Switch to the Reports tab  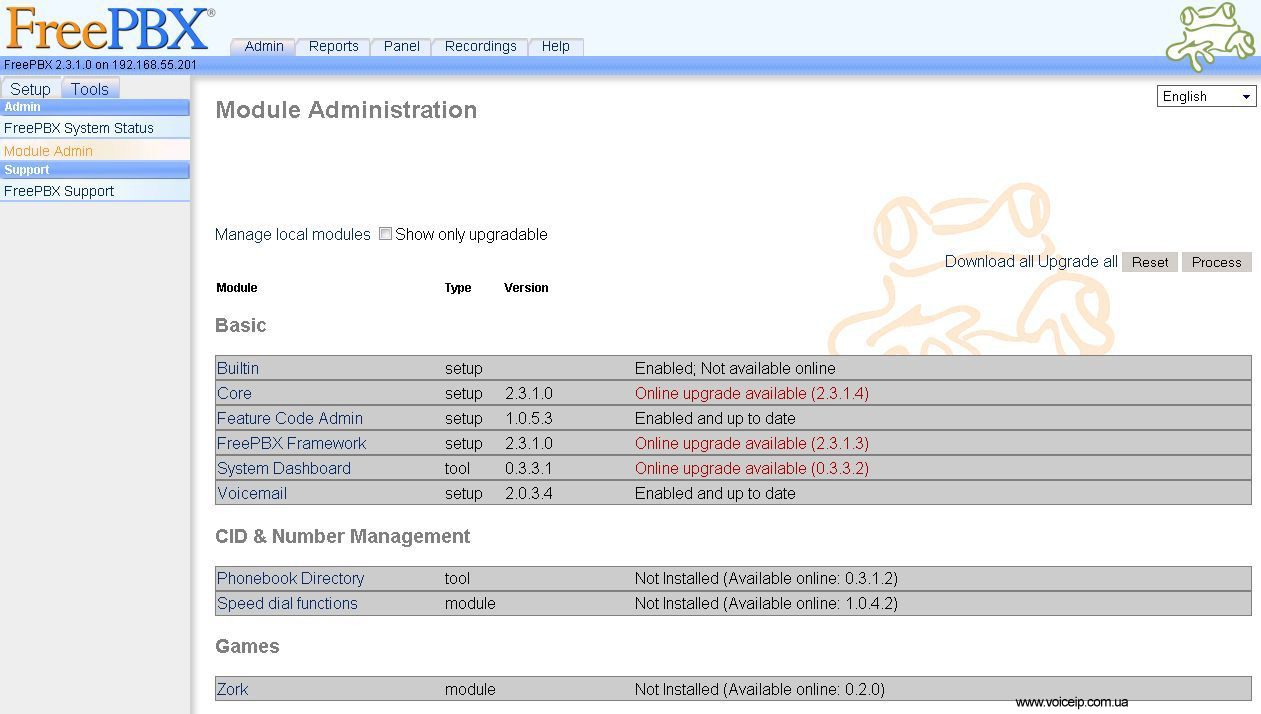point(333,46)
